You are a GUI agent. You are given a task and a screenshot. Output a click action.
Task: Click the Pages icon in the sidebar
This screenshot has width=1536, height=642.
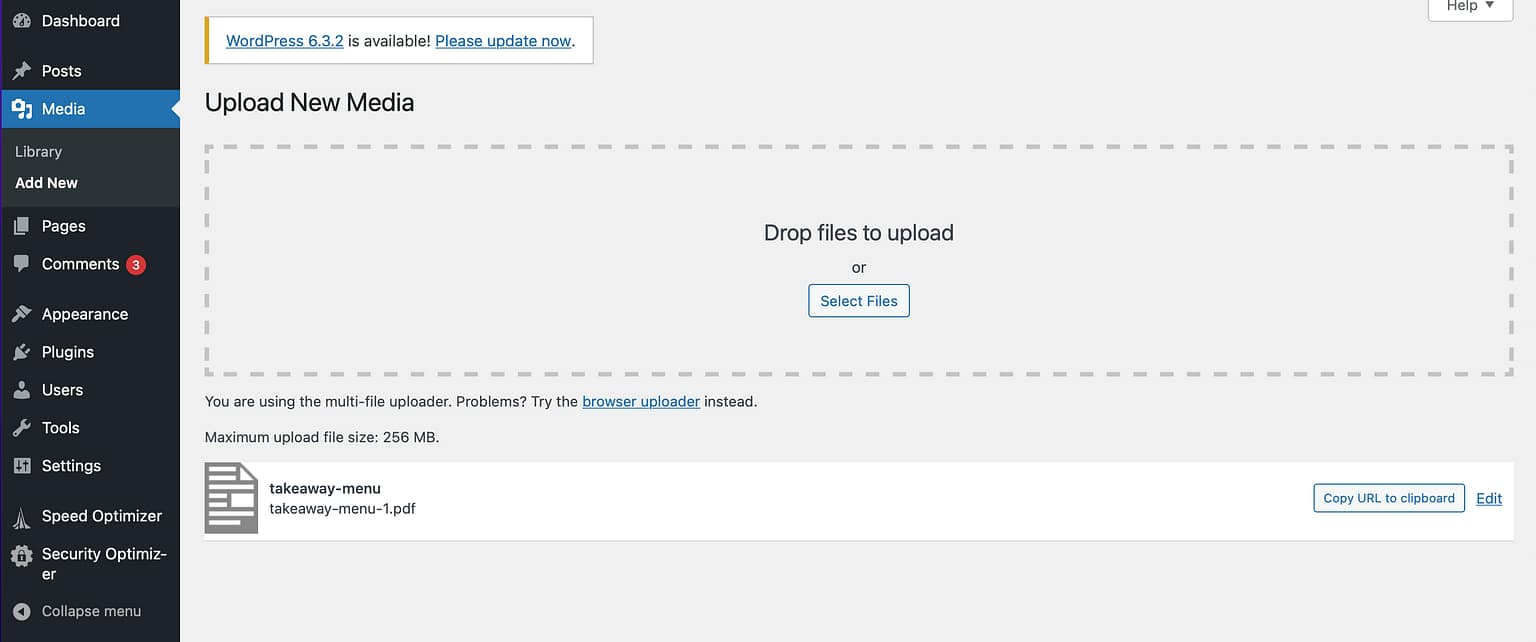click(x=22, y=225)
